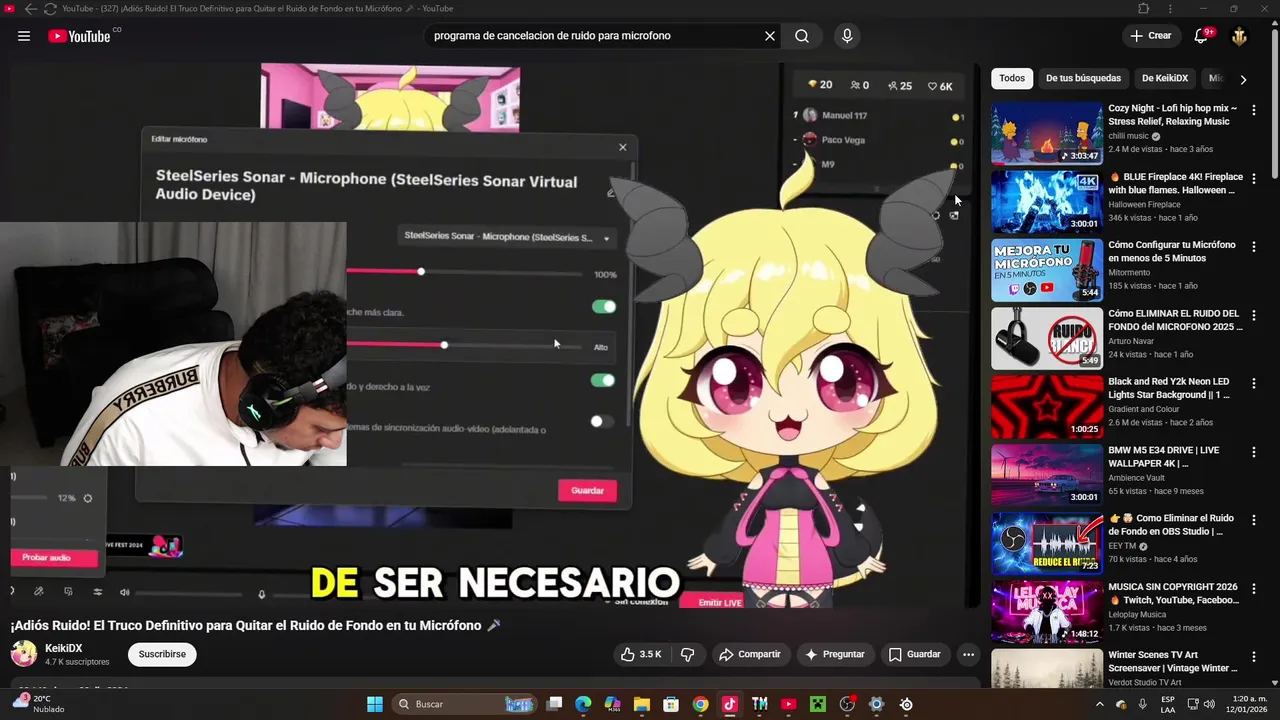Viewport: 1280px width, 720px height.
Task: Open options menu for Cozy Night video
Action: (x=1254, y=109)
